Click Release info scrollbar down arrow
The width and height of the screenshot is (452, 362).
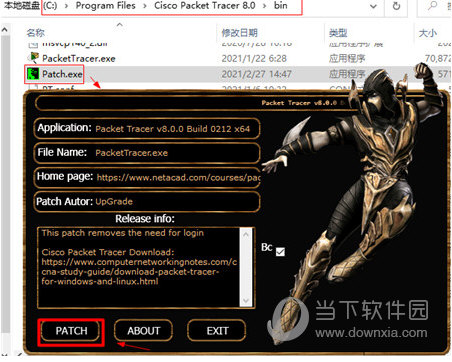[246, 301]
